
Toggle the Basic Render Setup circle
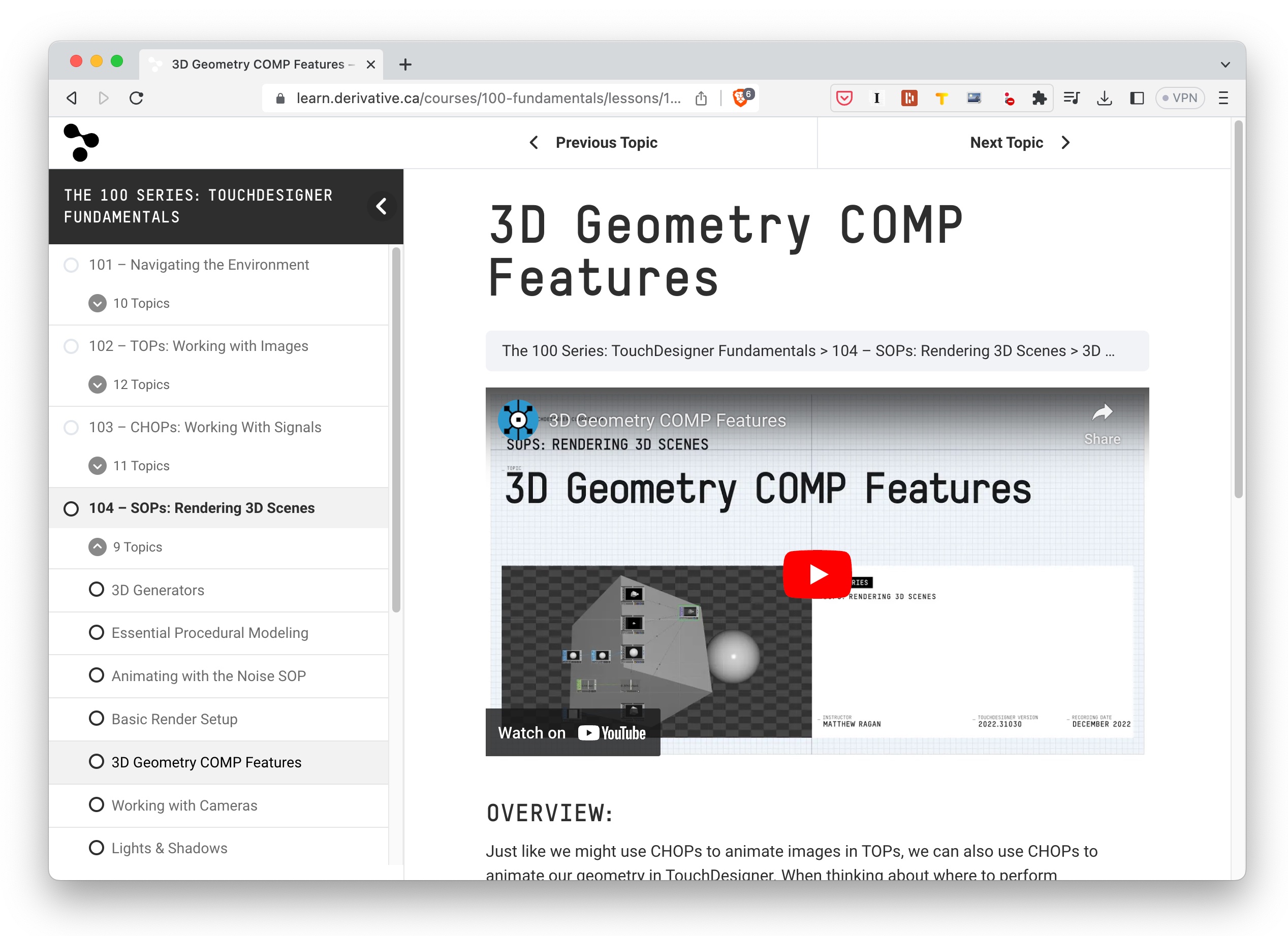(97, 718)
